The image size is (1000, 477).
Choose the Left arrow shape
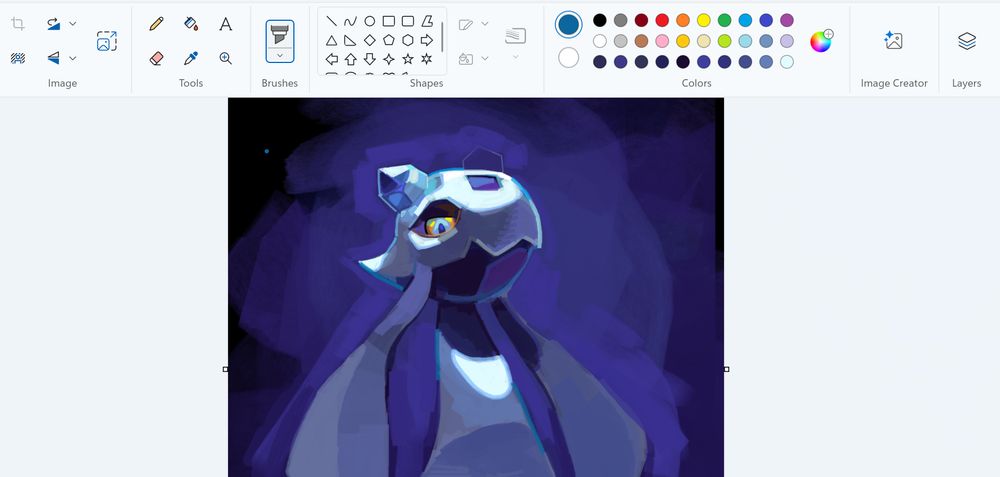pos(332,59)
